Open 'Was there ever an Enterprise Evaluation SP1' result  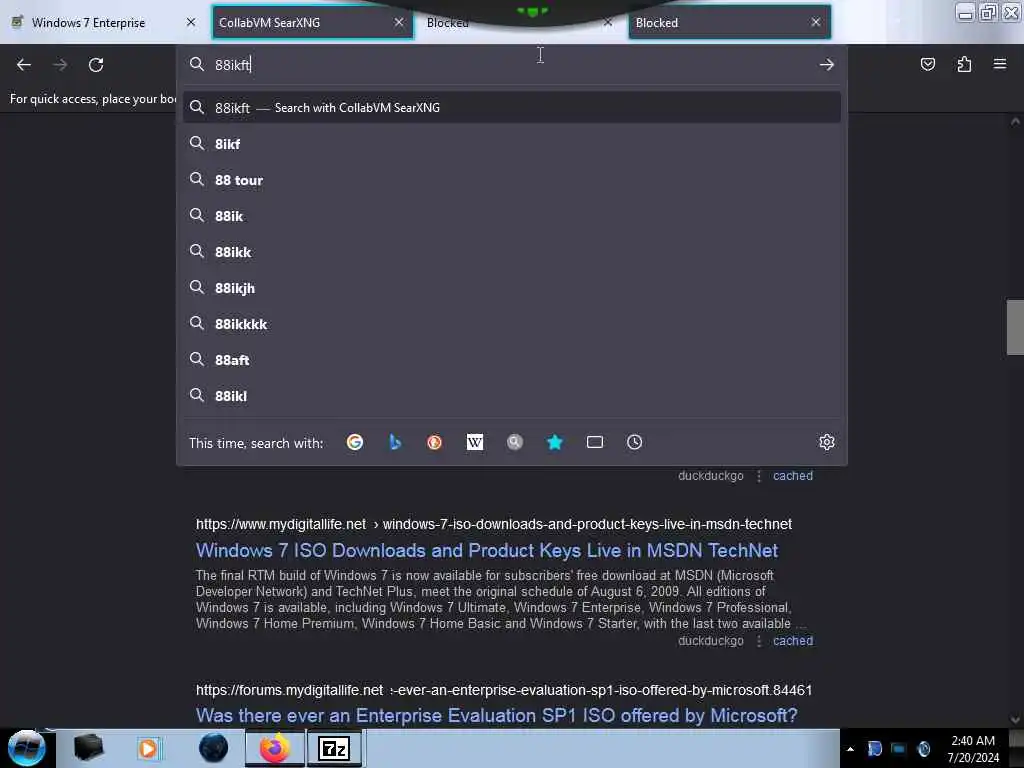(x=496, y=716)
